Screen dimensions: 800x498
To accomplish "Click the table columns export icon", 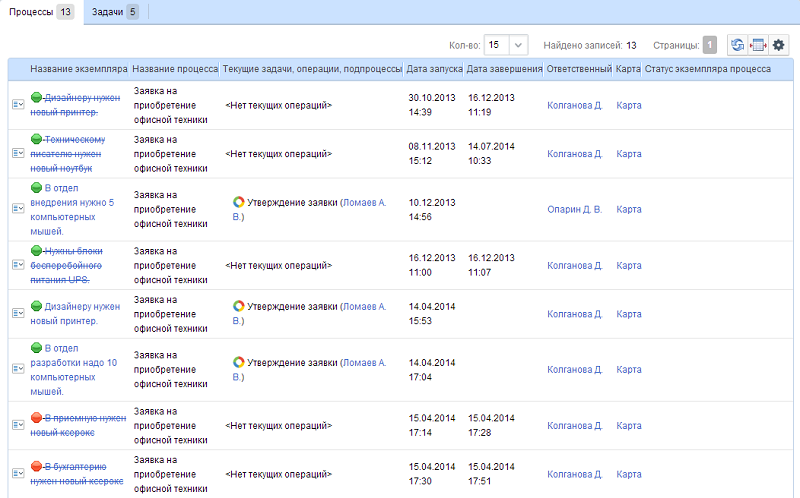I will point(758,45).
